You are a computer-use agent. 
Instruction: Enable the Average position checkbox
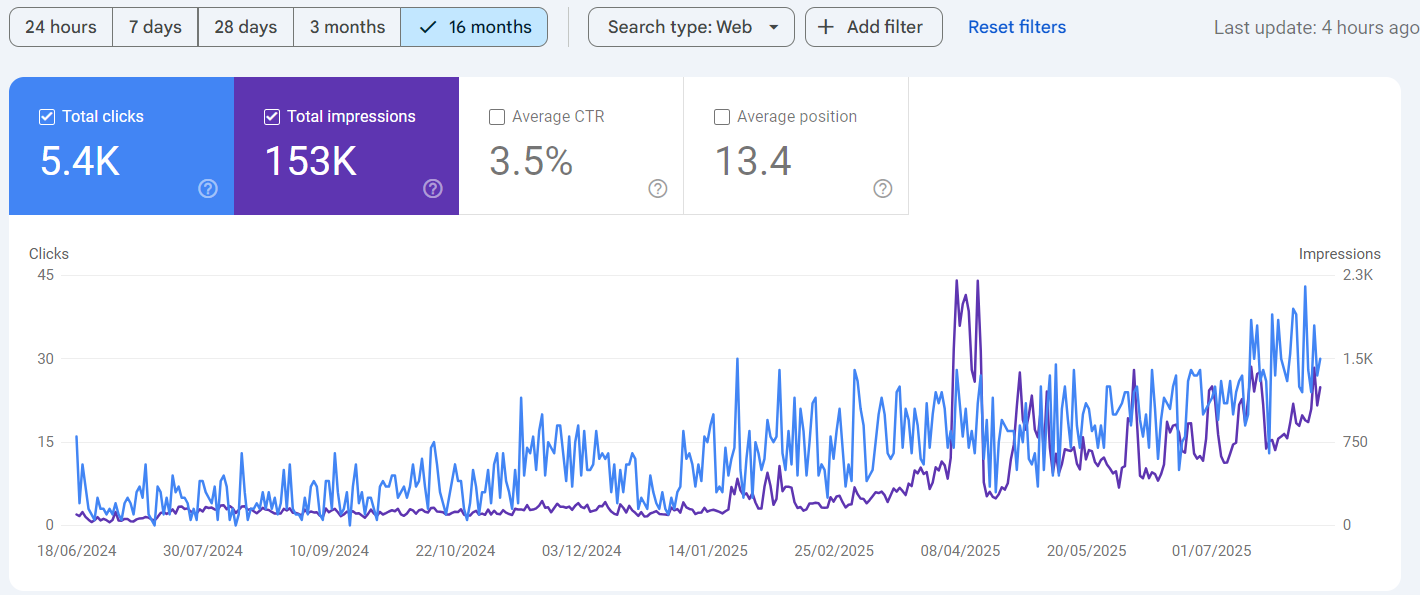point(722,117)
